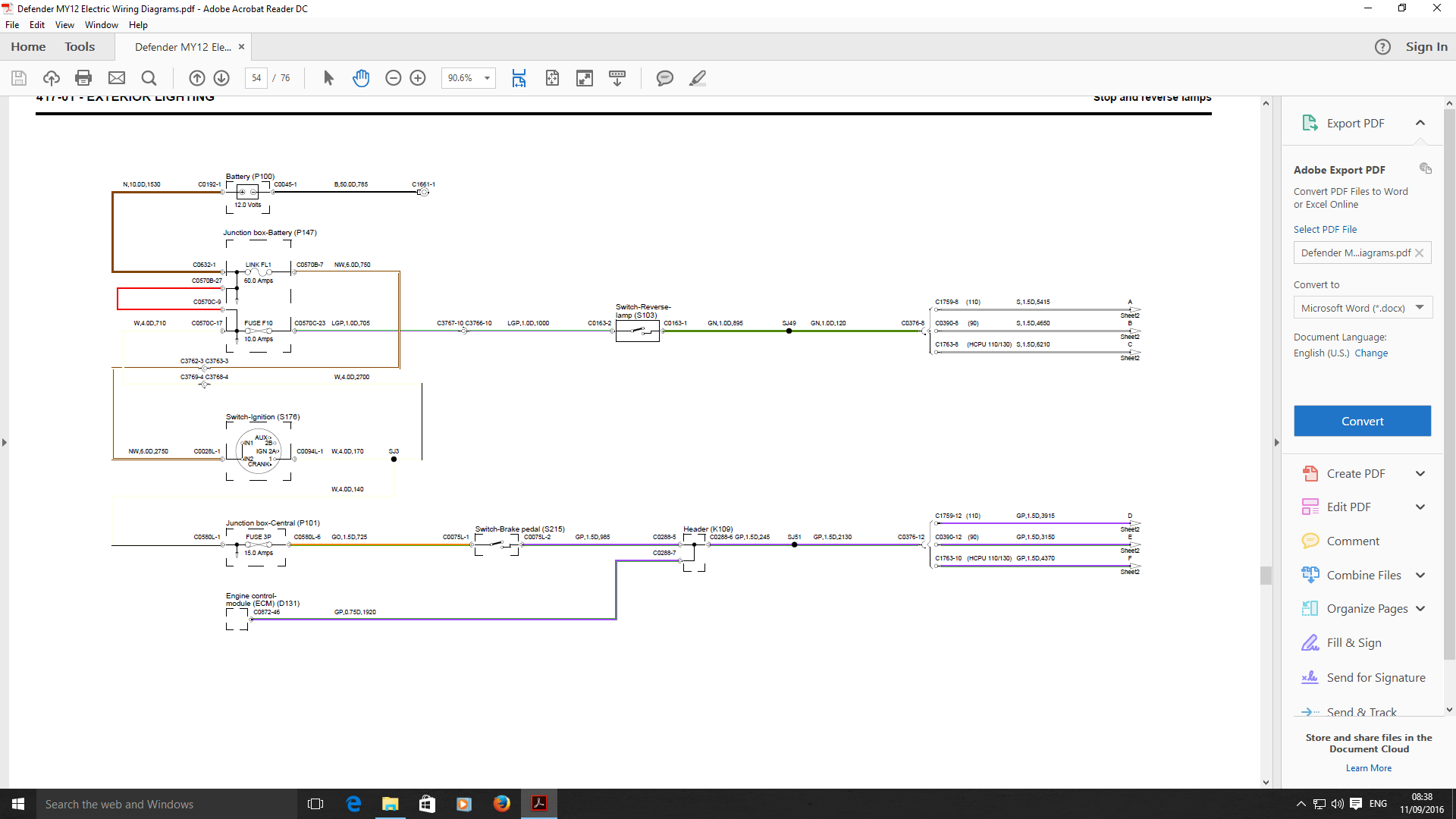Click the read mode download-arrow icon
The width and height of the screenshot is (1456, 819).
pyautogui.click(x=617, y=78)
